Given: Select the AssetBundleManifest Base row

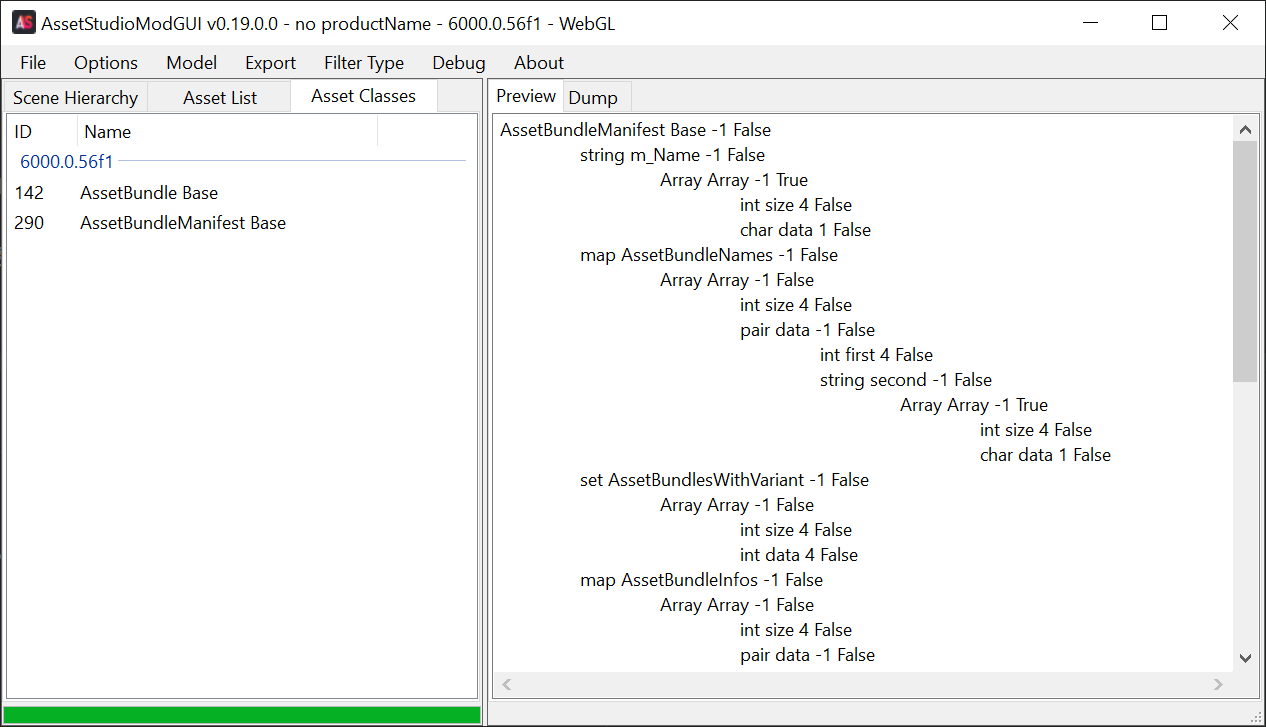Looking at the screenshot, I should coord(183,223).
